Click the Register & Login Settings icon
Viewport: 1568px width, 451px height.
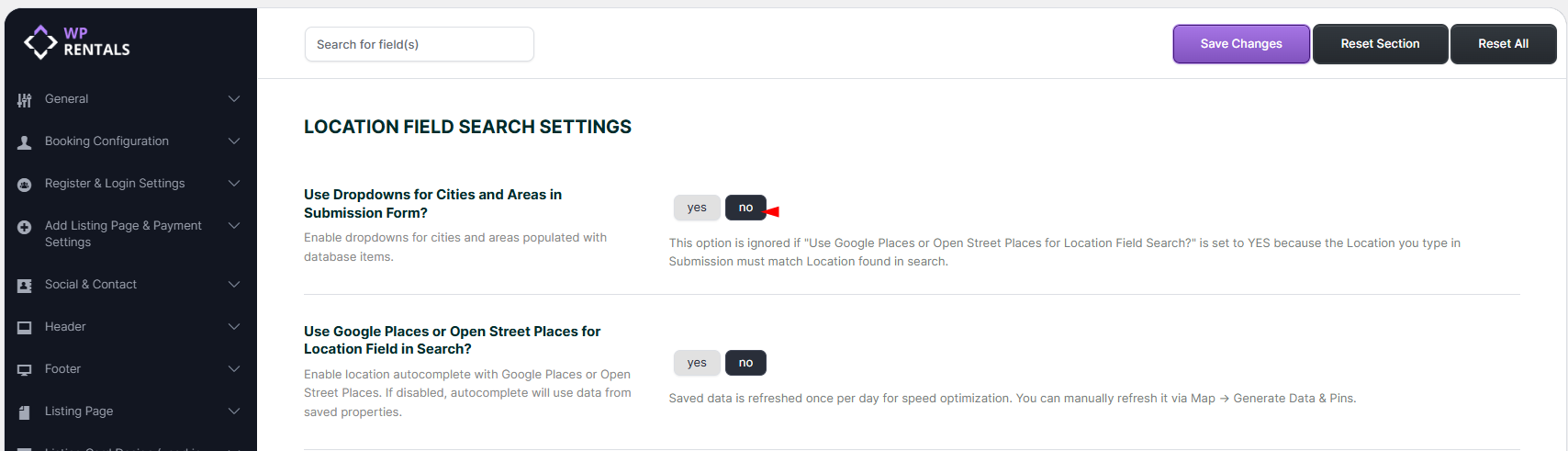click(x=25, y=185)
